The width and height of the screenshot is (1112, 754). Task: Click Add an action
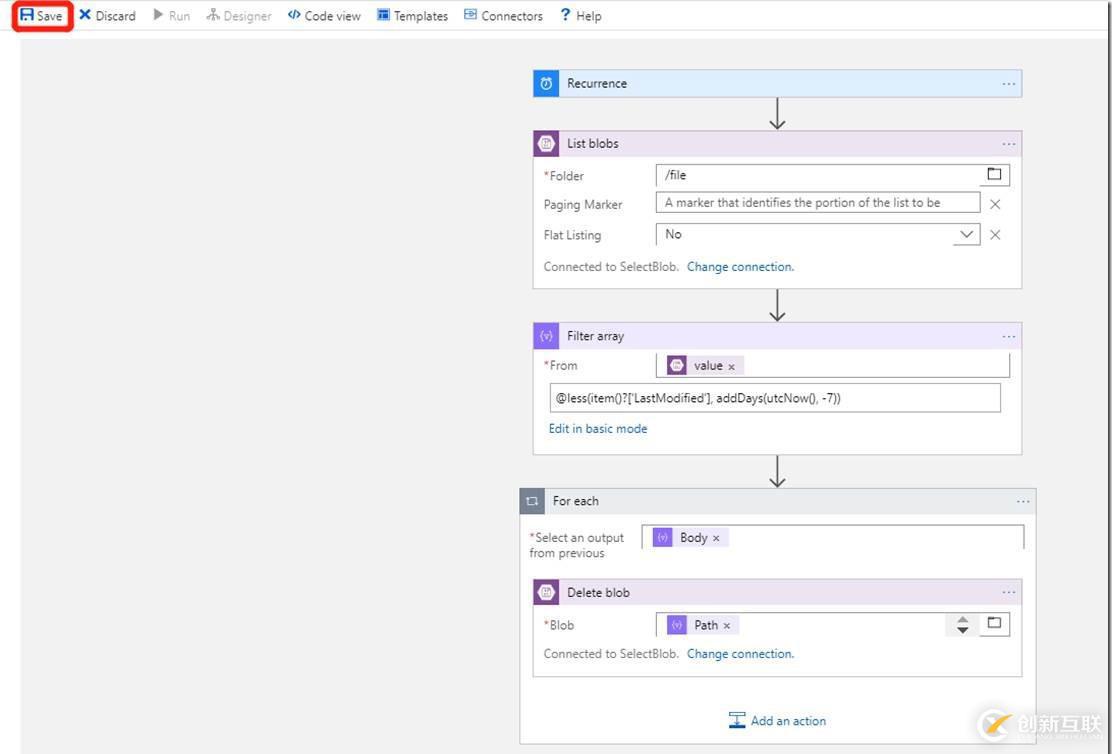tap(777, 721)
